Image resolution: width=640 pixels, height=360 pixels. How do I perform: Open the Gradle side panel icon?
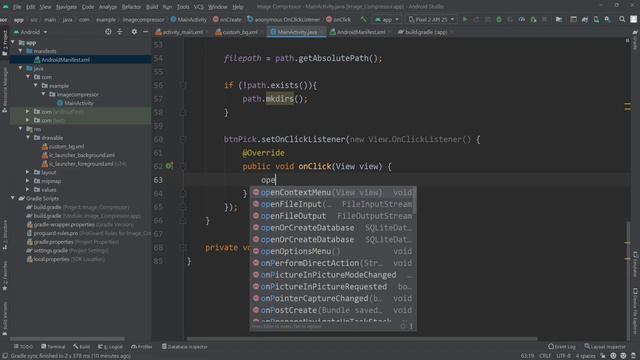point(635,40)
